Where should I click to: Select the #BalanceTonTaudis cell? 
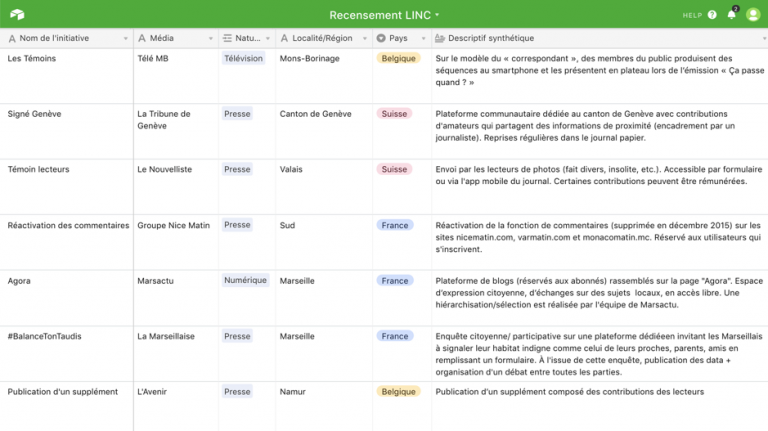[x=67, y=354]
